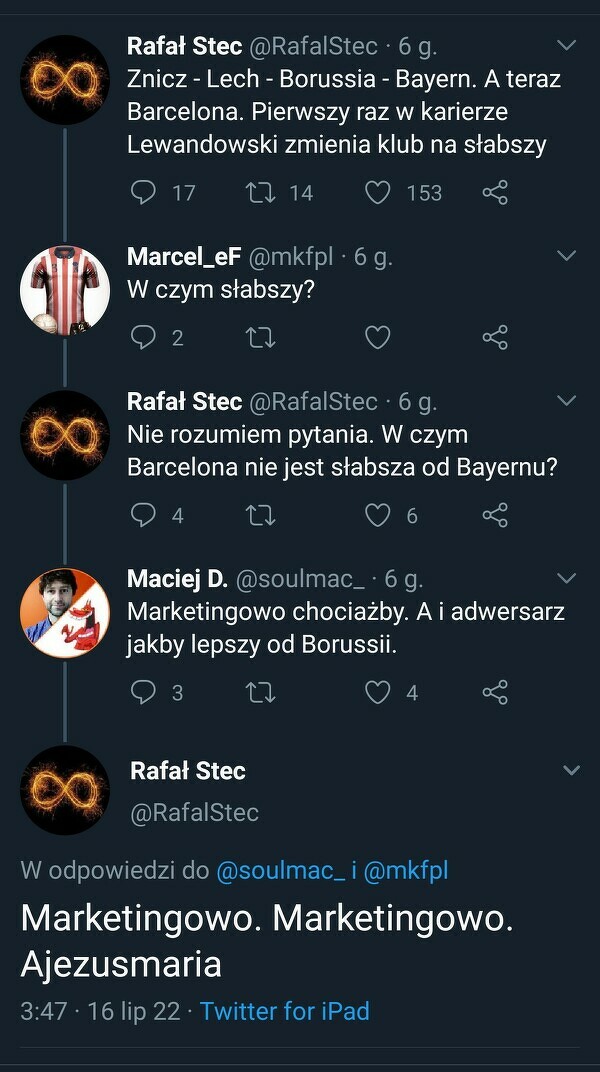This screenshot has width=600, height=1072.
Task: Reply to Marcel_eF's 'W czym słabszy?' tweet
Action: pos(144,338)
